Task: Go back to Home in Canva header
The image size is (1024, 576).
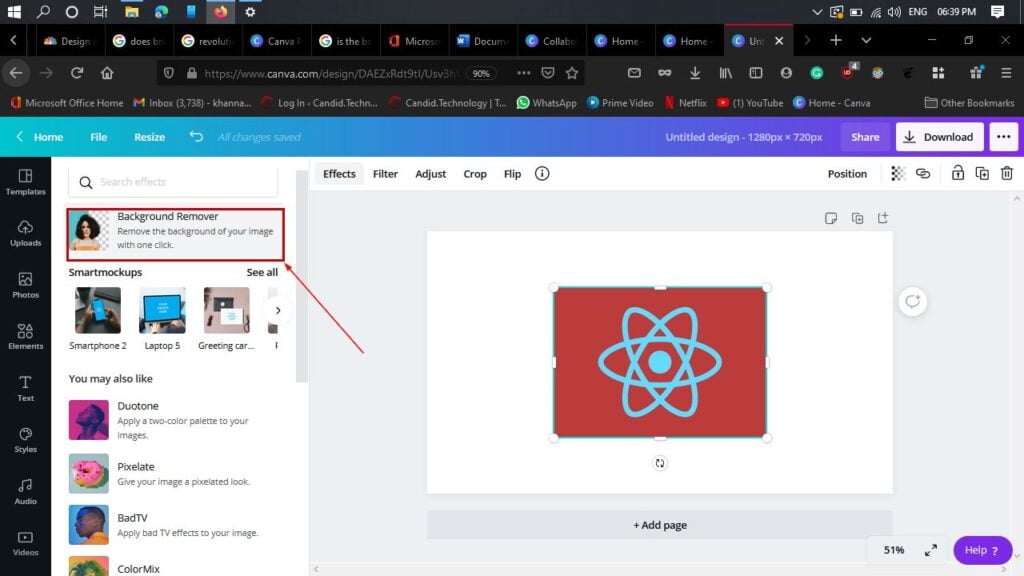Action: (x=40, y=136)
